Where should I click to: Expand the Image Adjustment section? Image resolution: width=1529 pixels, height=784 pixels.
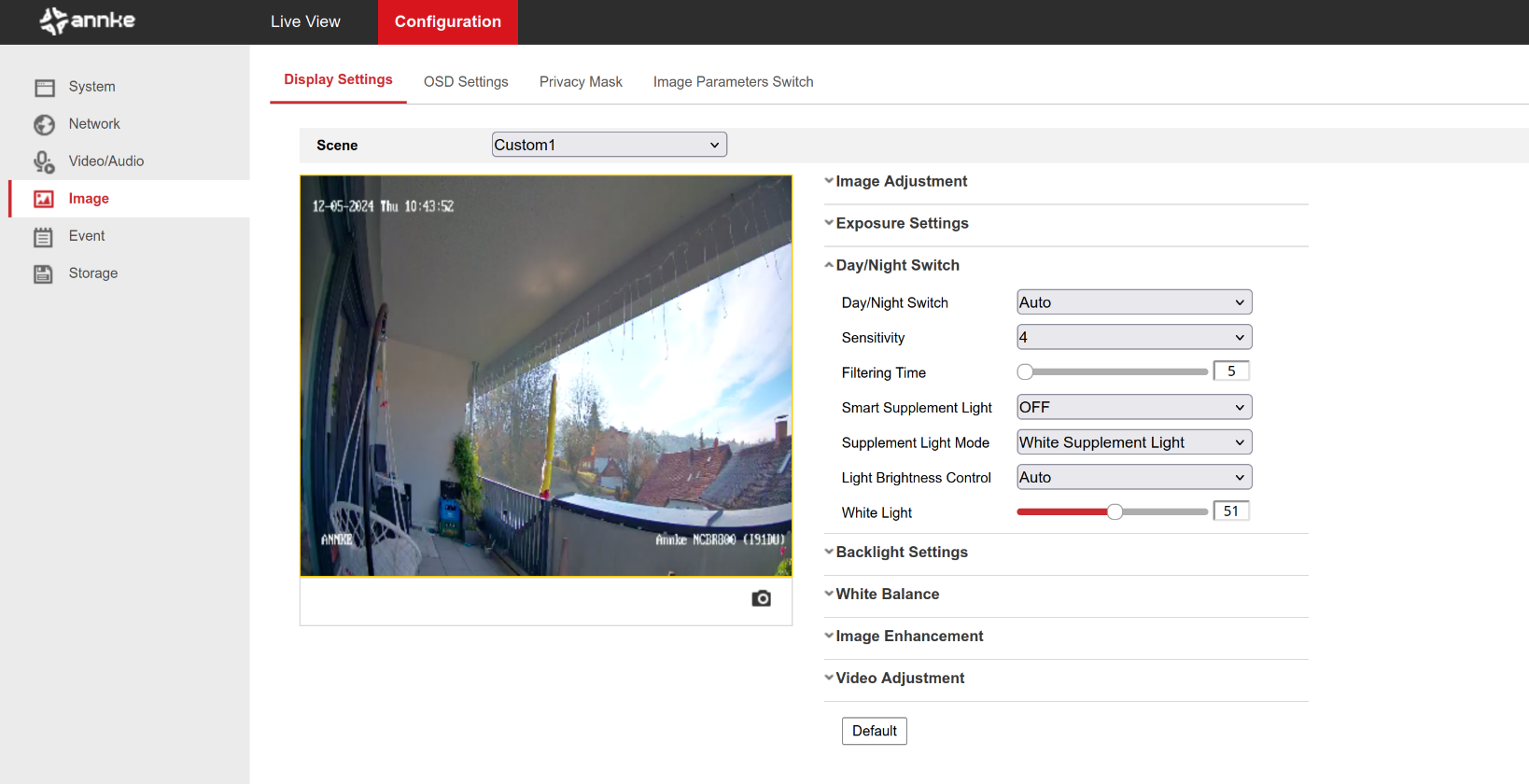[901, 181]
